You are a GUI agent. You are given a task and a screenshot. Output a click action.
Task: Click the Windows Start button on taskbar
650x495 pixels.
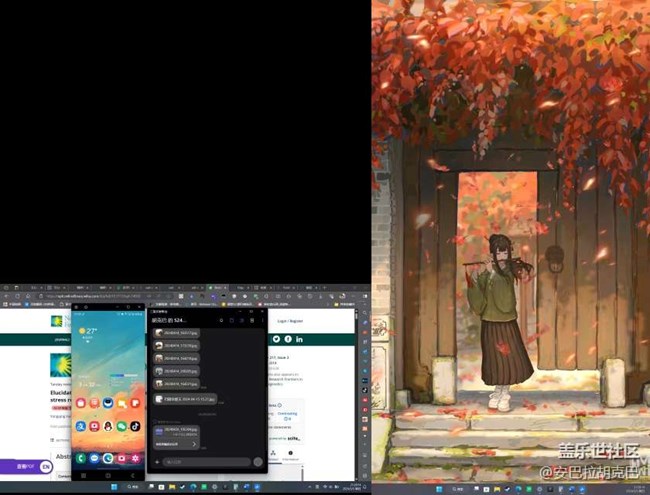114,487
